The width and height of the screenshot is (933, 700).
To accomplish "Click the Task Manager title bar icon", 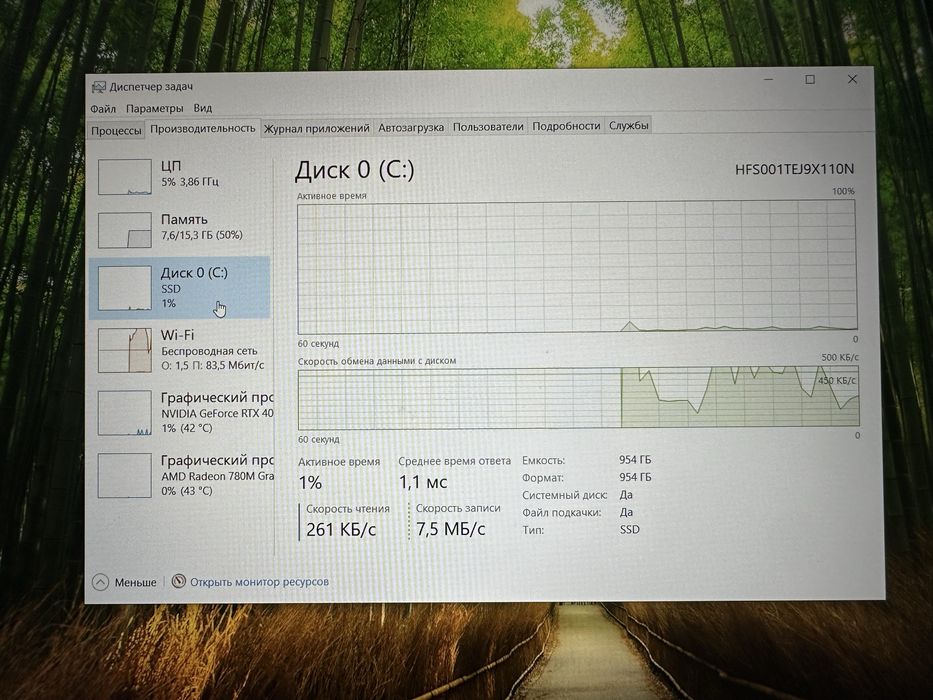I will click(99, 88).
